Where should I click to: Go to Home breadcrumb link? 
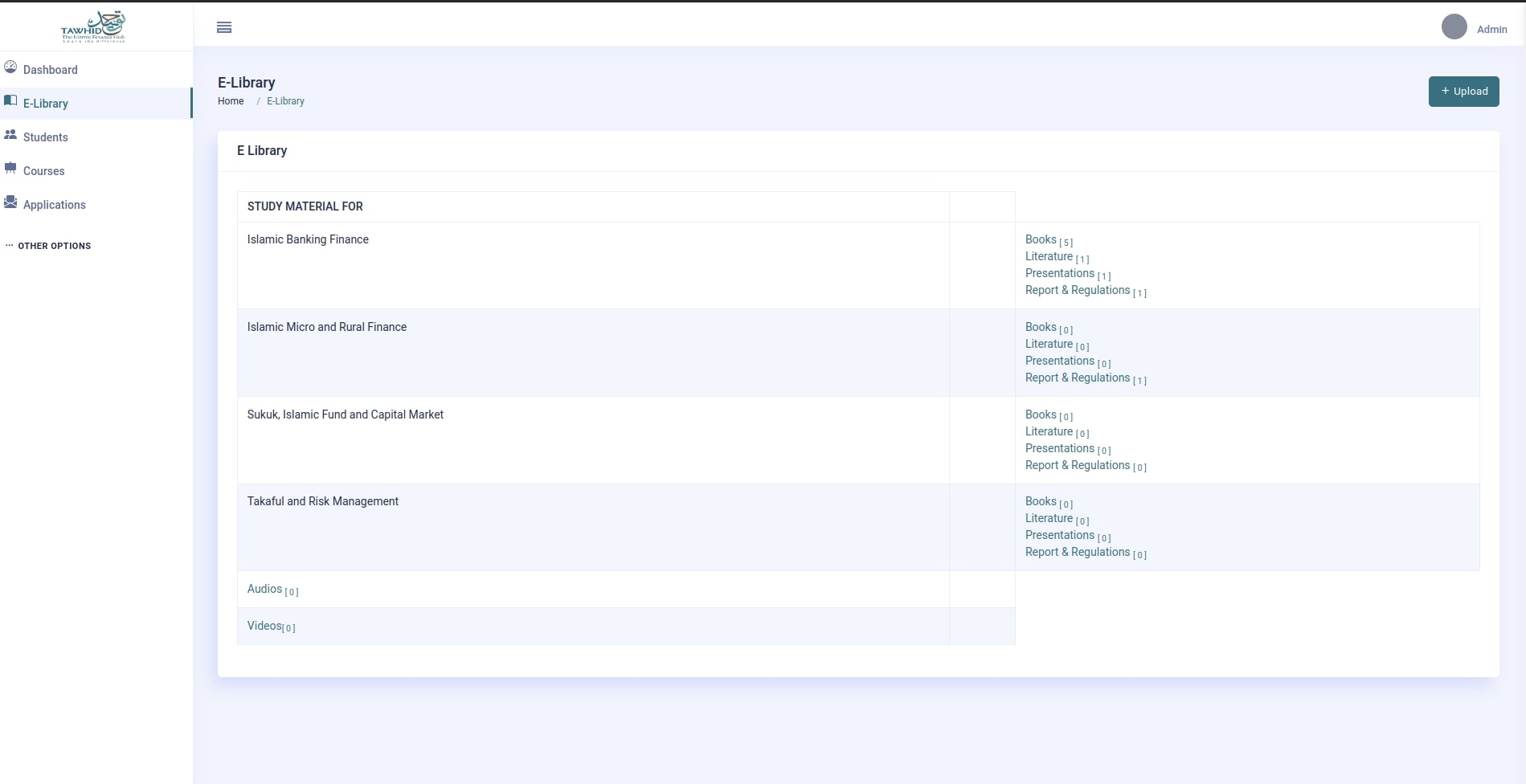coord(231,101)
